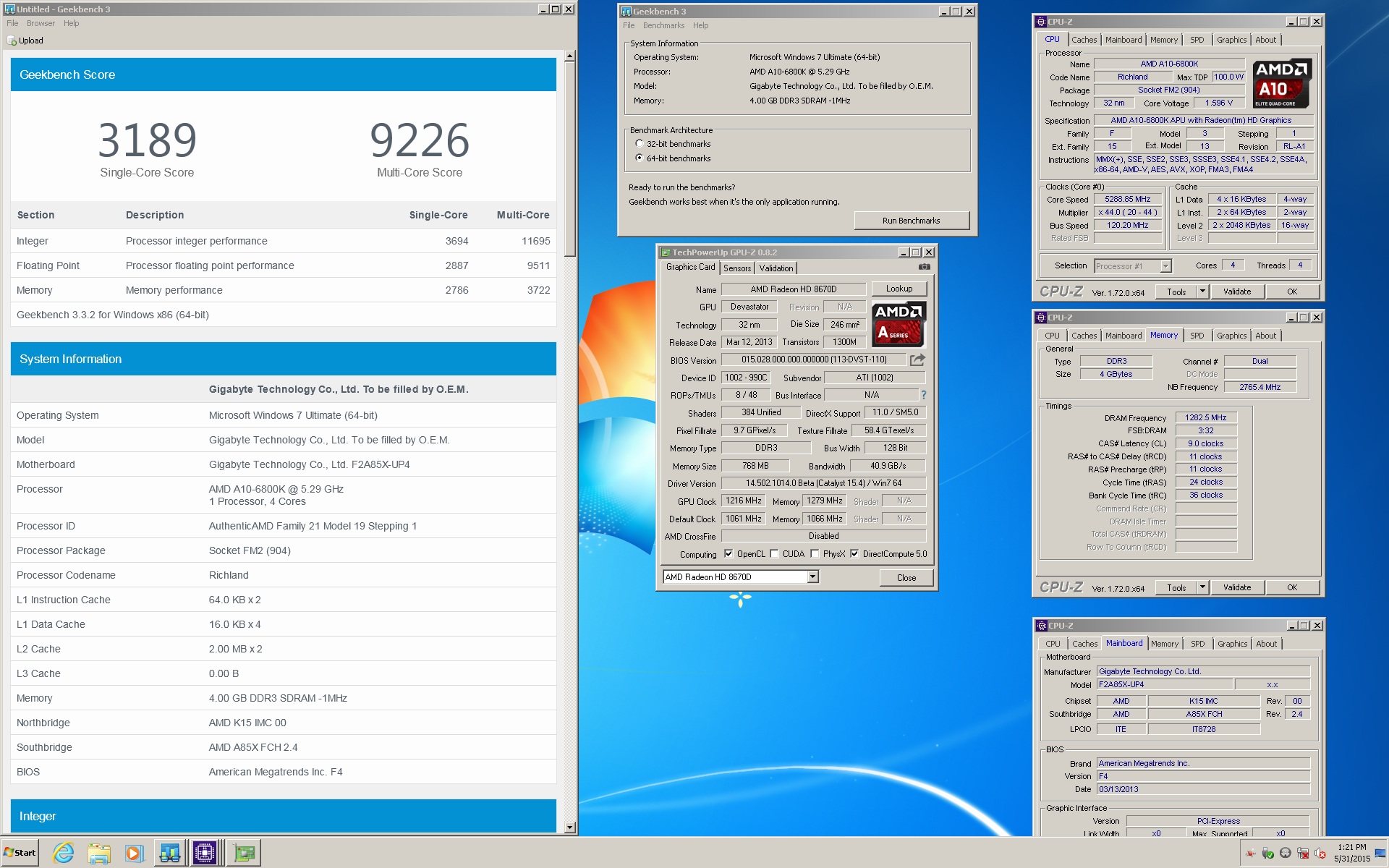Toggle the PhysX checkbox in GPU-Z
Viewport: 1389px width, 868px height.
click(x=815, y=554)
